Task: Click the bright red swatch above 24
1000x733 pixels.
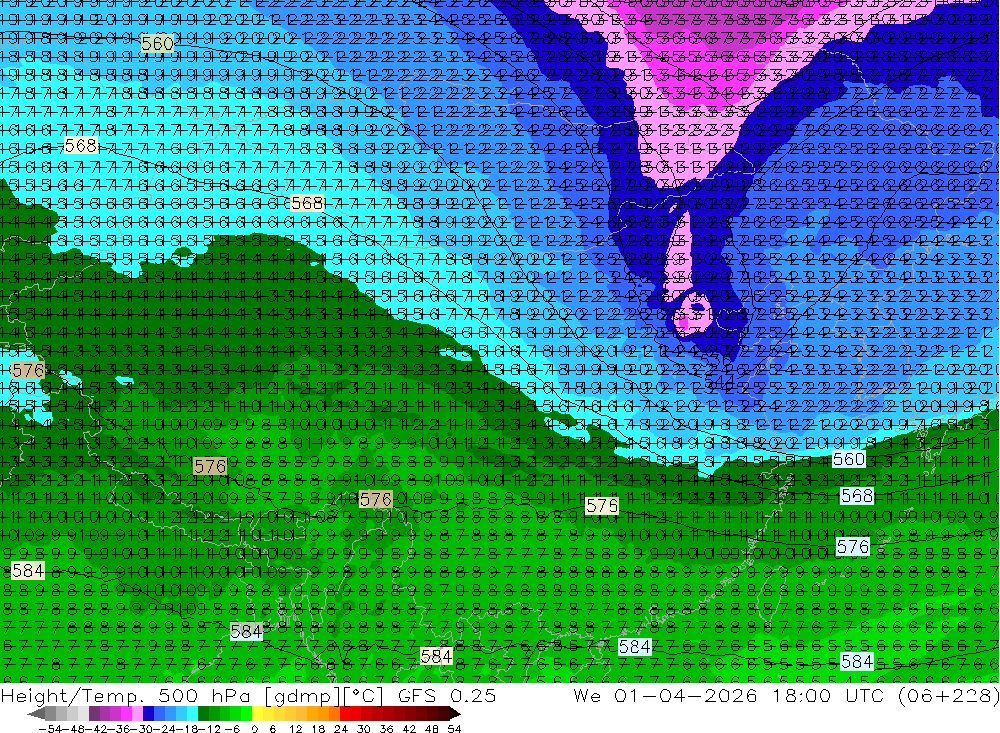Action: point(346,713)
